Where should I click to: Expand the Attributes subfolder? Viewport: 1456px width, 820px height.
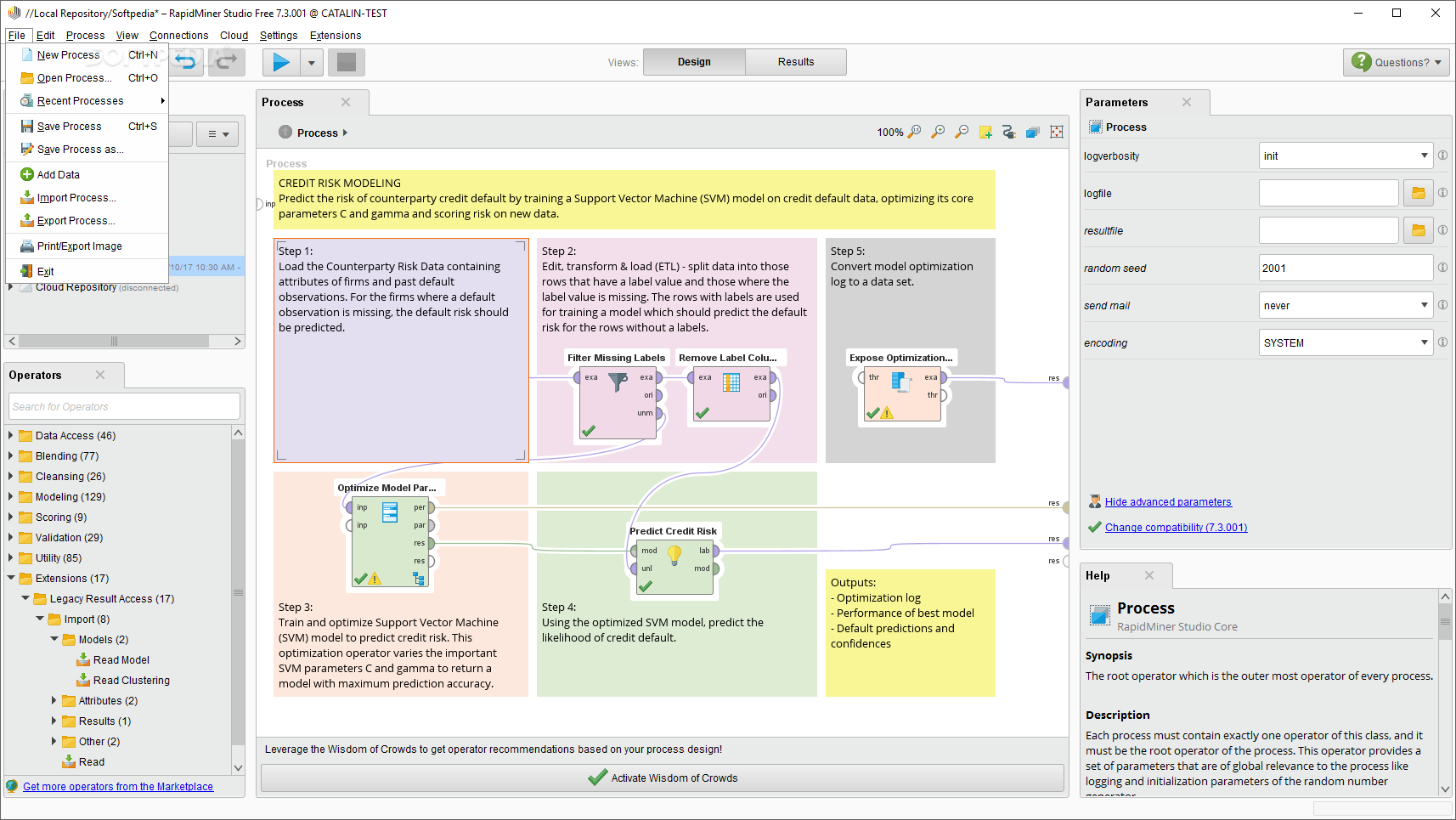(54, 700)
